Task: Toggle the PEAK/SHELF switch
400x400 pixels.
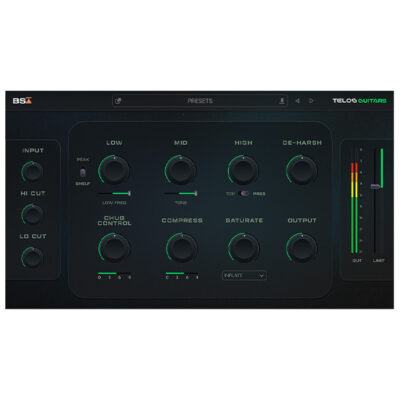Action: 83,172
